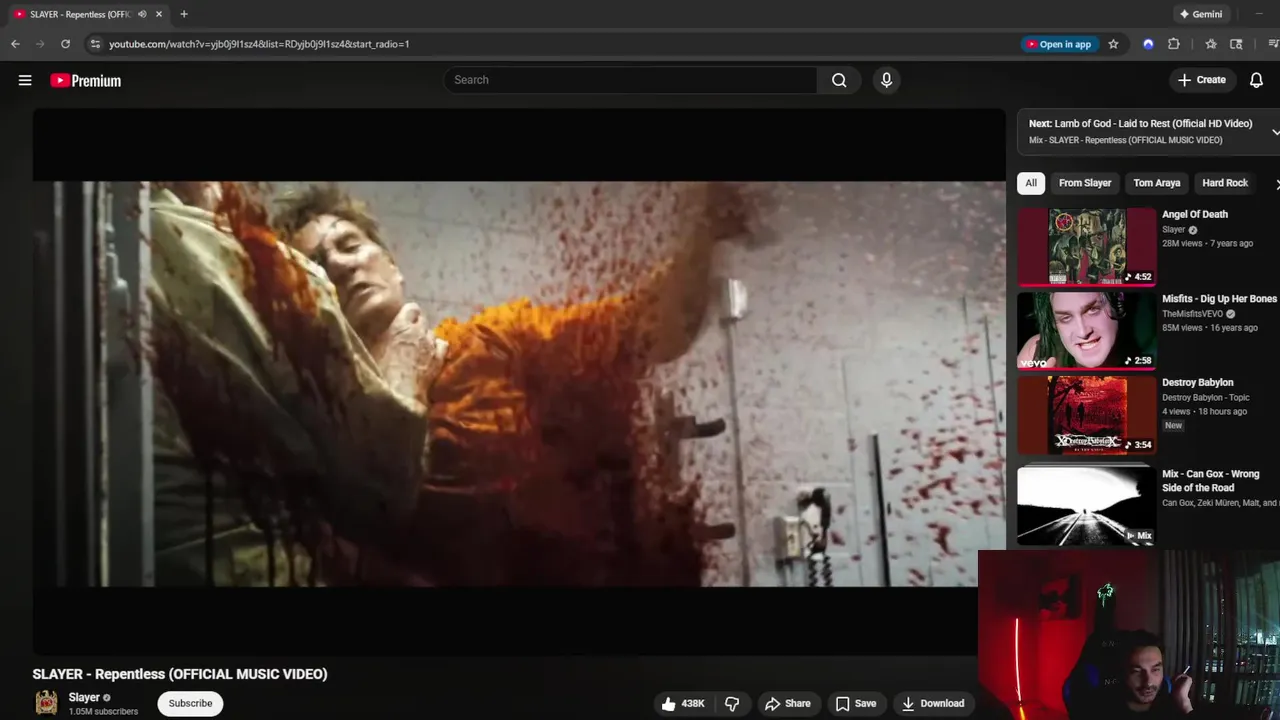Open a new browser tab
Viewport: 1280px width, 720px height.
(x=184, y=14)
